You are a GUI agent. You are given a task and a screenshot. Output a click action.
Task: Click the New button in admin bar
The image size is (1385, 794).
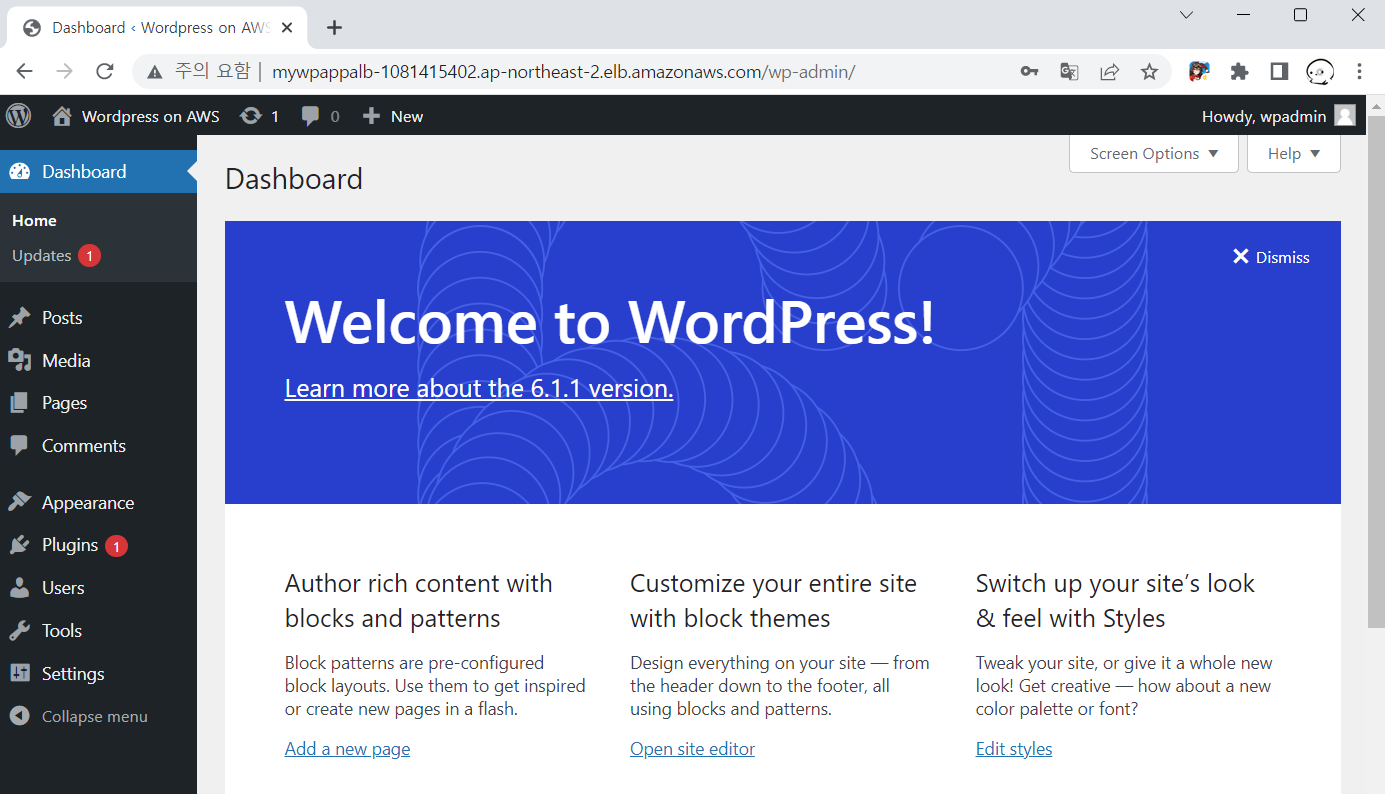click(392, 116)
